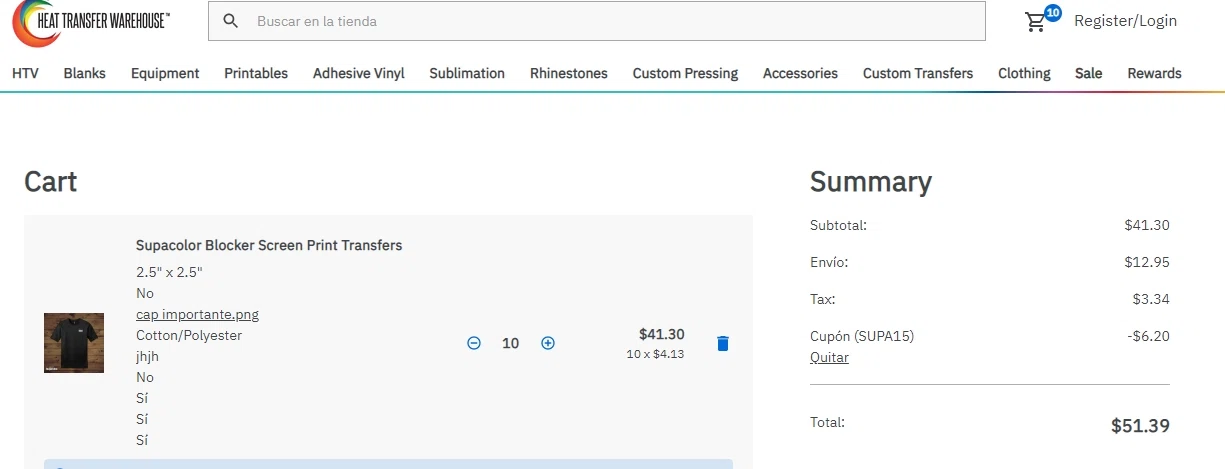Open the Rewards menu
The image size is (1225, 469).
click(1154, 73)
